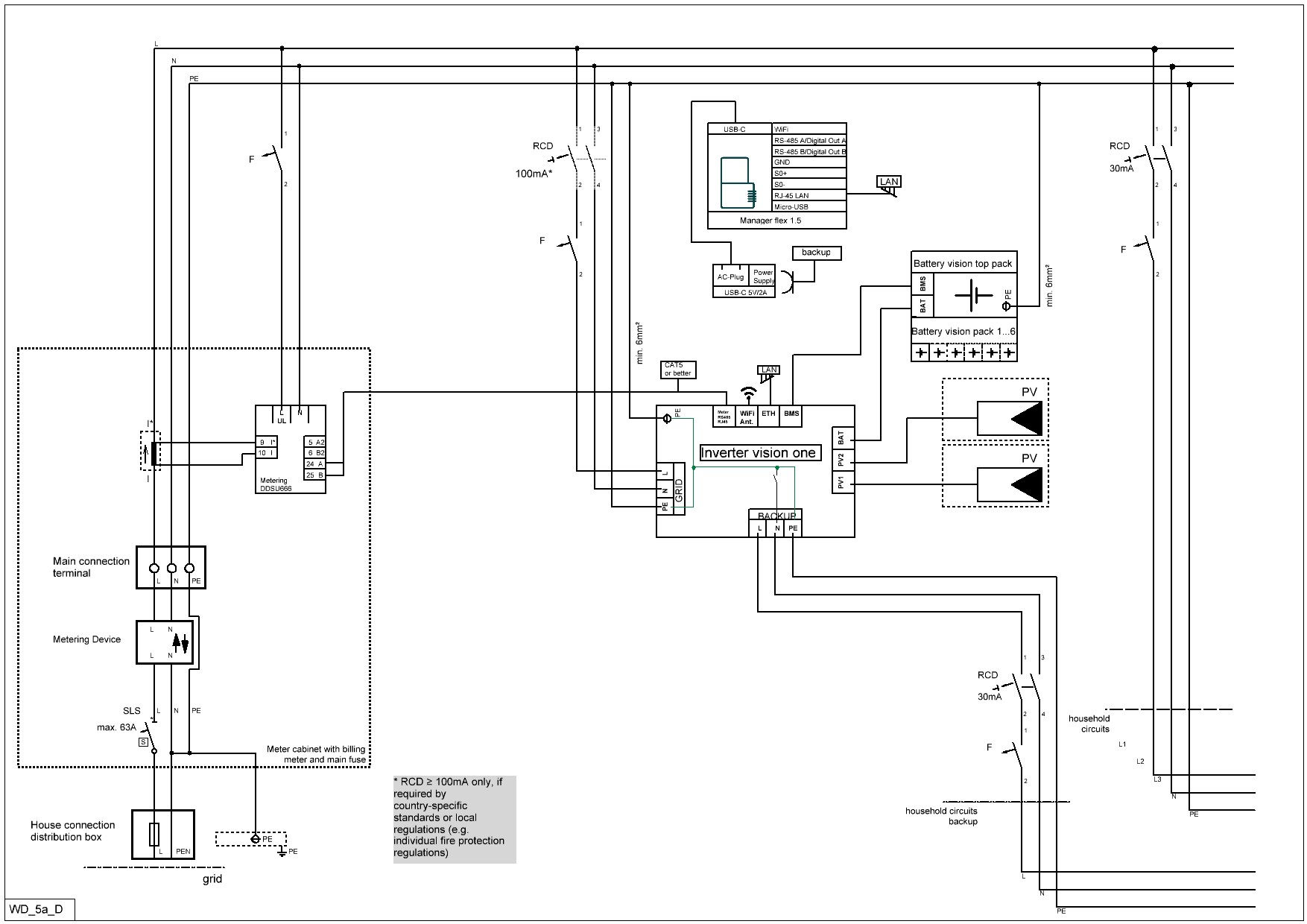Select the backup label box near Power Supply
This screenshot has height=924, width=1307.
[x=816, y=253]
